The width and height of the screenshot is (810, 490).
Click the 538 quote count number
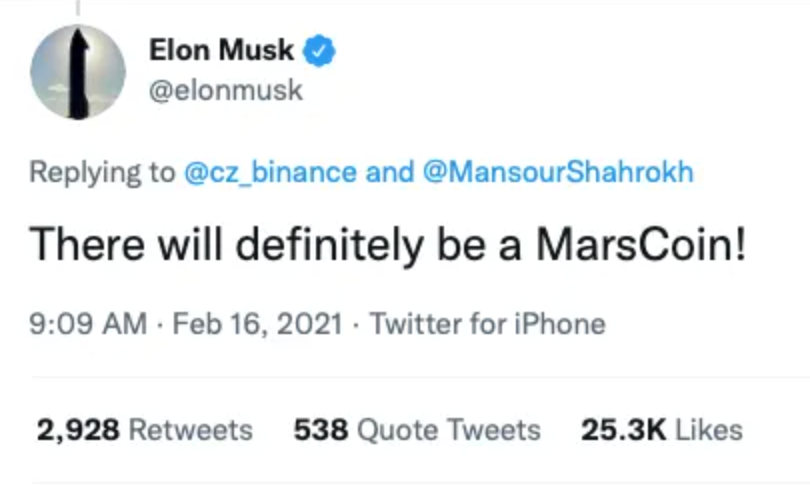(320, 430)
